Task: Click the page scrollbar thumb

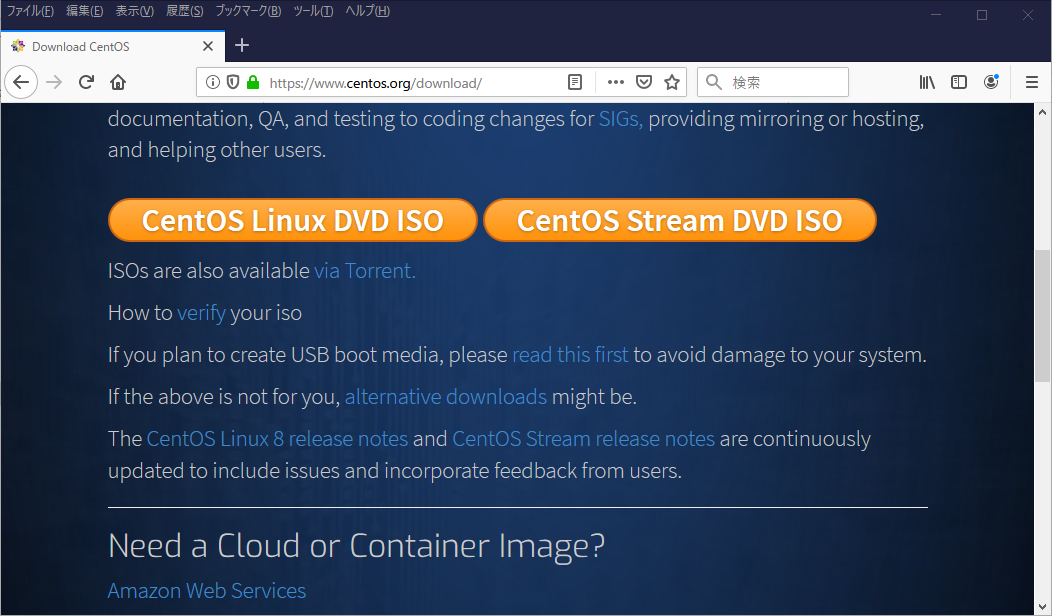Action: click(1042, 315)
